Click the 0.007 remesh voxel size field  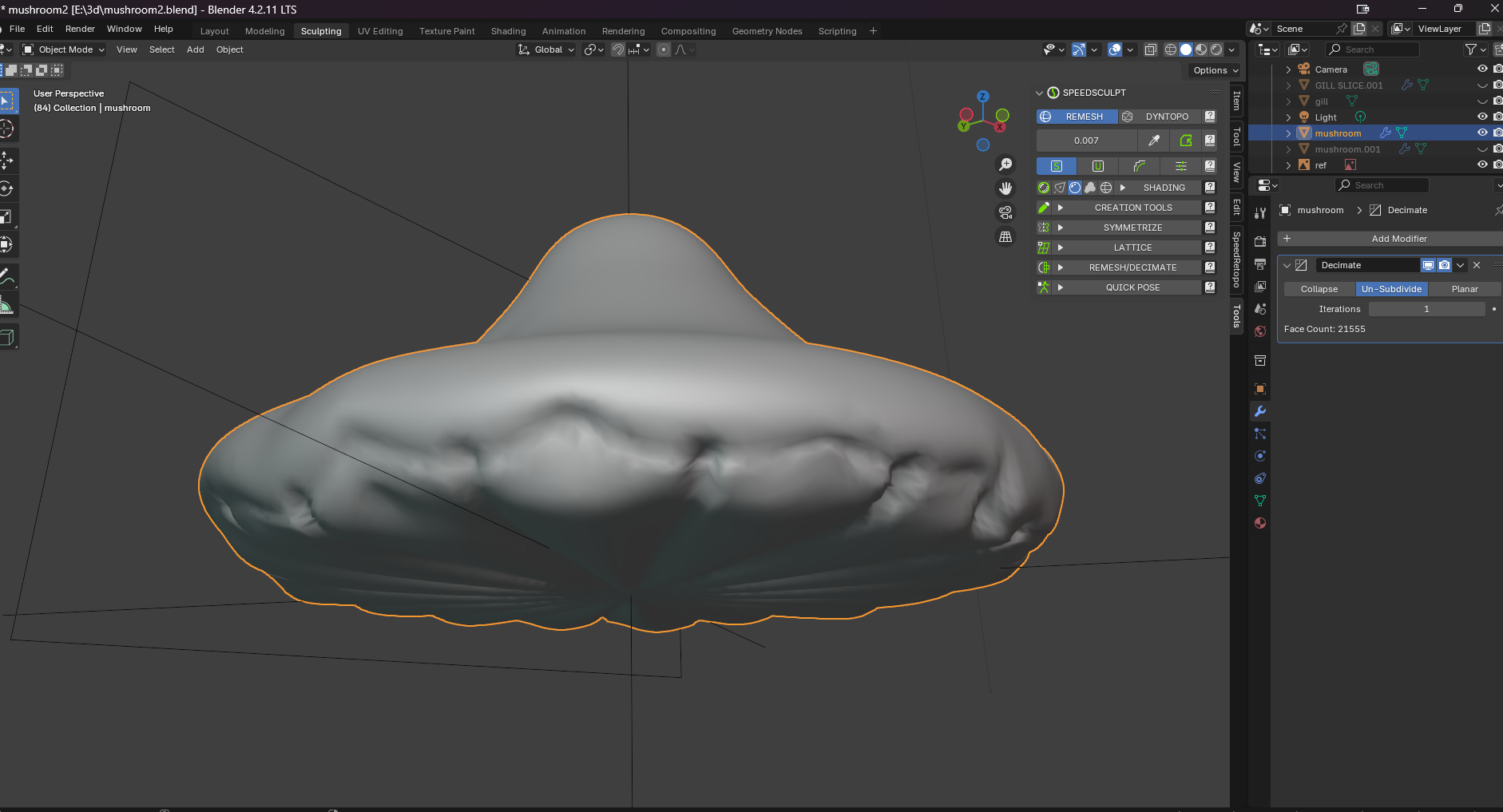pyautogui.click(x=1087, y=141)
